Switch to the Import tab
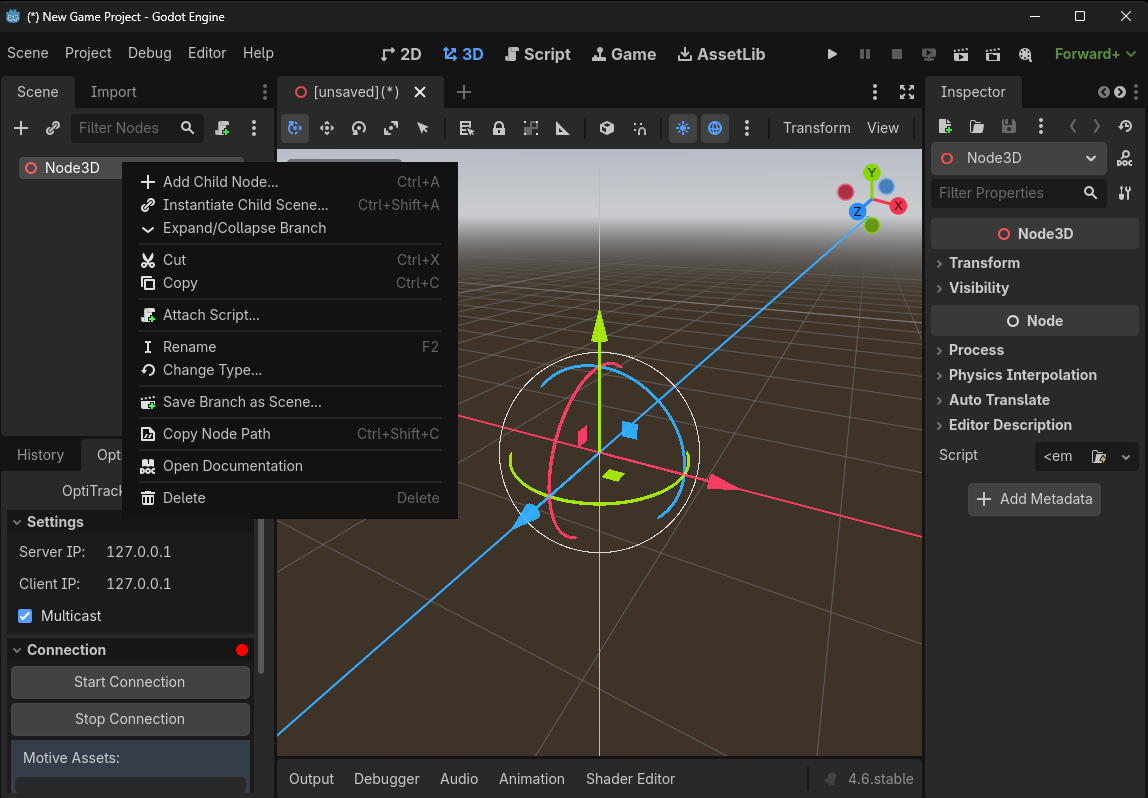 pyautogui.click(x=112, y=91)
